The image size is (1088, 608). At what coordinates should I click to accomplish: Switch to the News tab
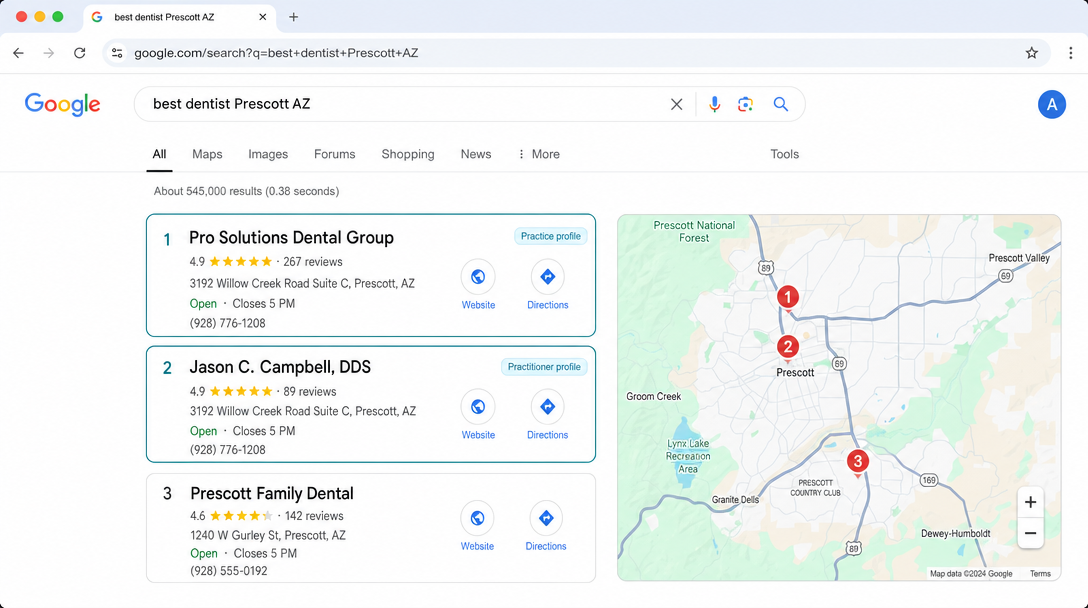tap(476, 154)
